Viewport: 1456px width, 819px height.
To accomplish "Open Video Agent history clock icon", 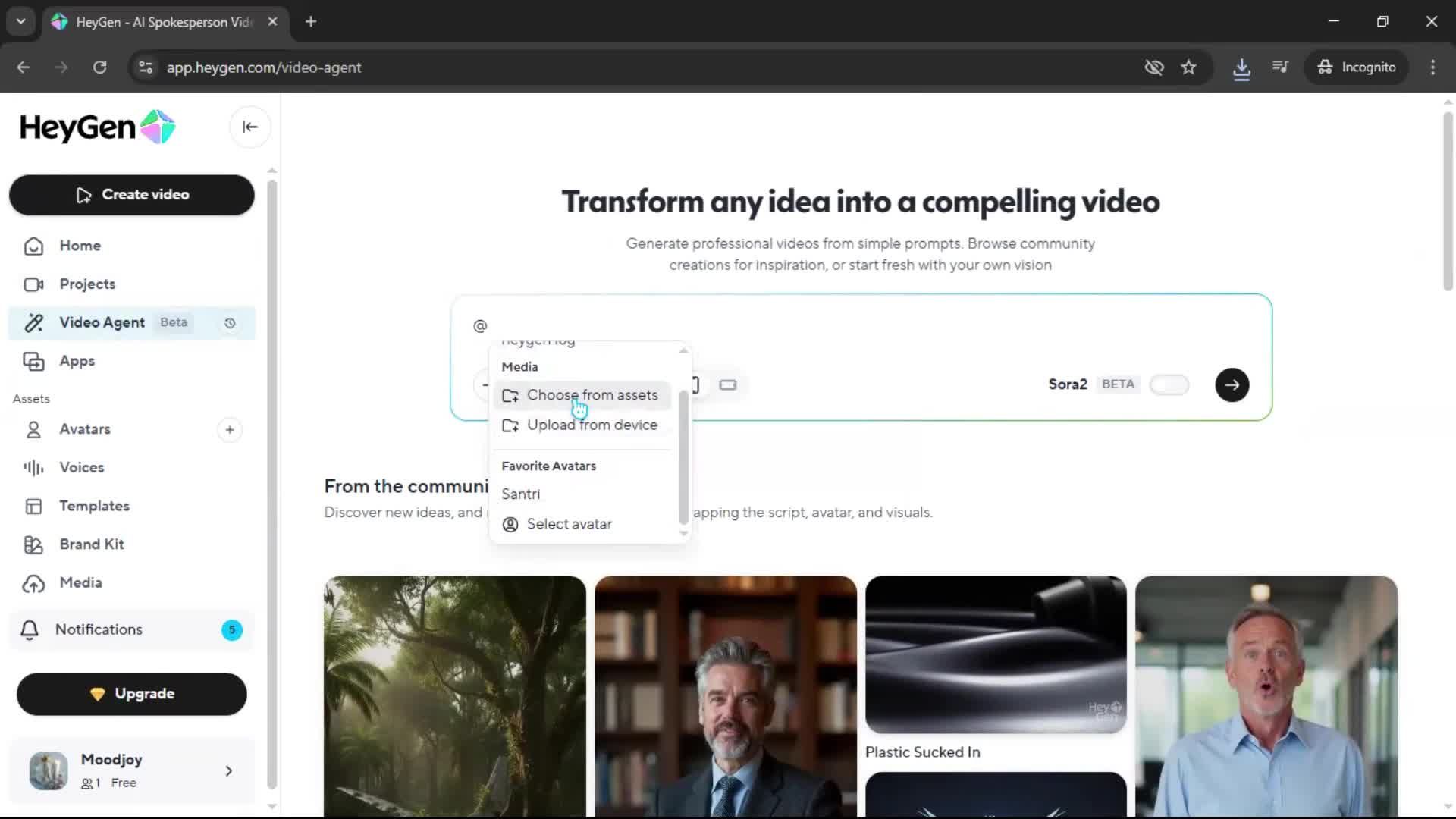I will [230, 323].
